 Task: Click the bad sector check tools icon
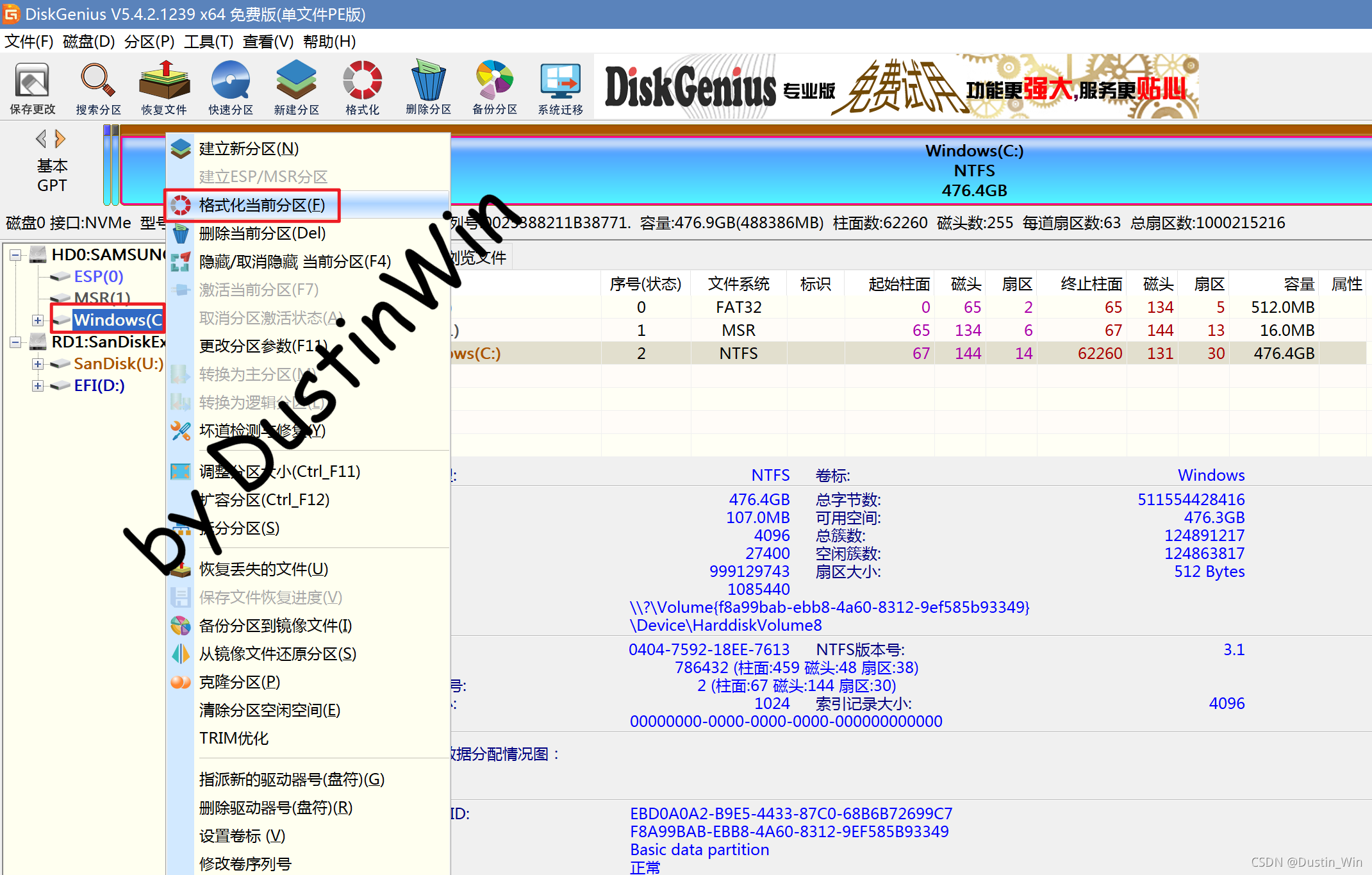tap(181, 431)
